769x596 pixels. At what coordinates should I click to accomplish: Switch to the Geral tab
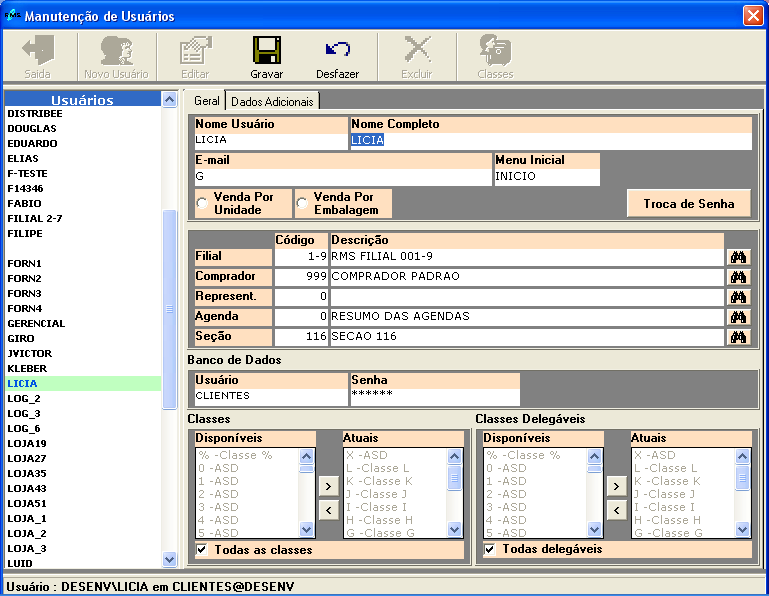(x=206, y=101)
